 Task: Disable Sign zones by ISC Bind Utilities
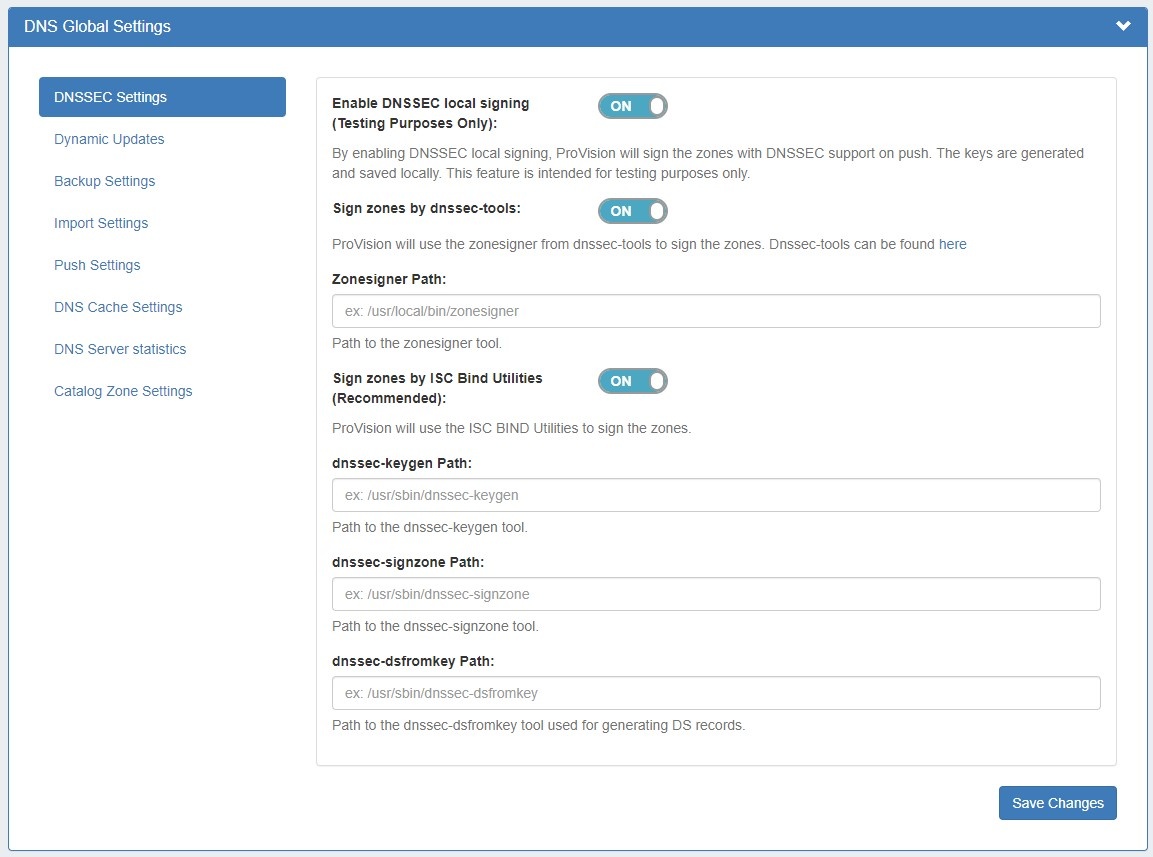632,381
